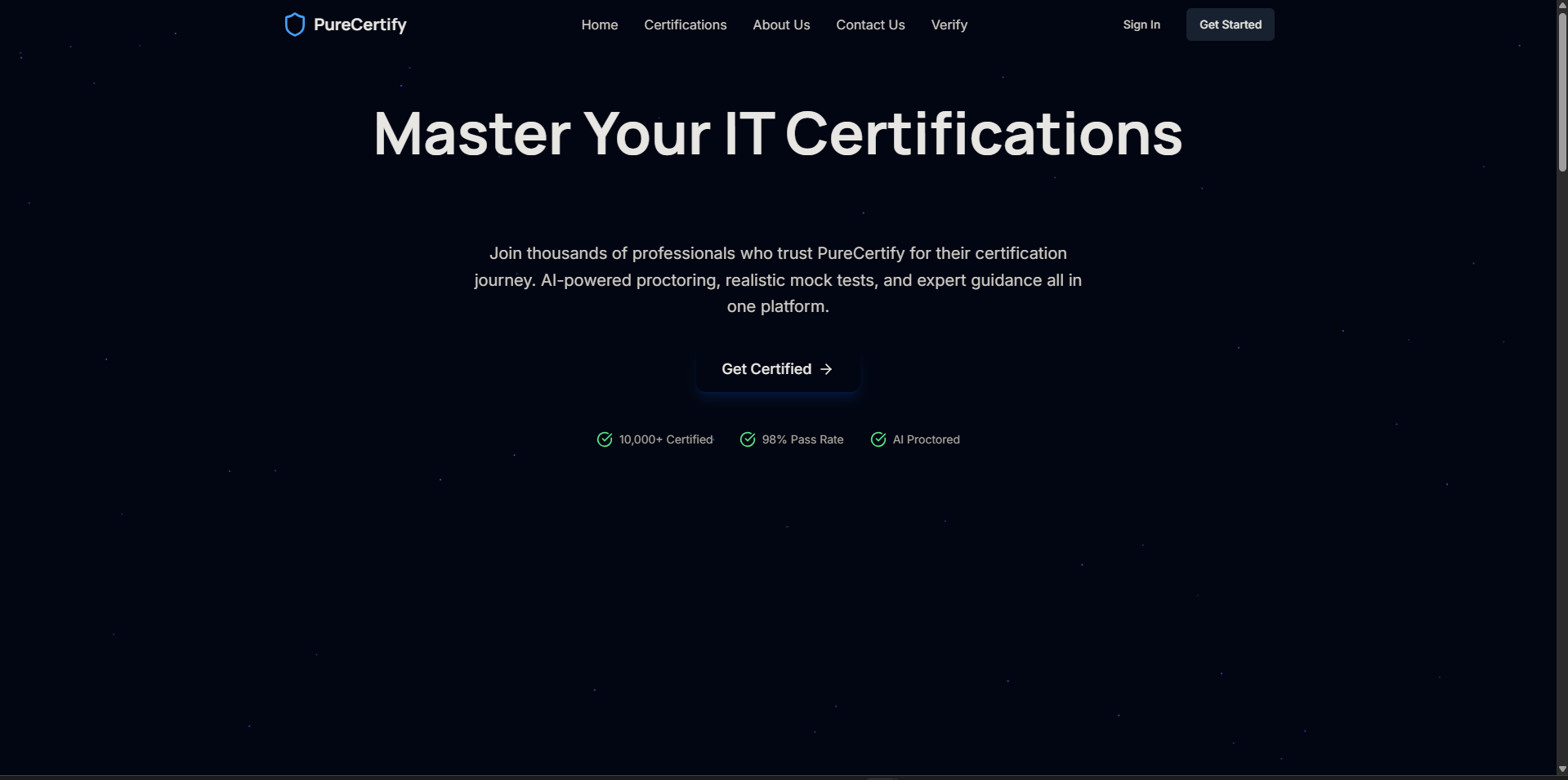Click the PureCertify shield logo icon

pyautogui.click(x=294, y=25)
